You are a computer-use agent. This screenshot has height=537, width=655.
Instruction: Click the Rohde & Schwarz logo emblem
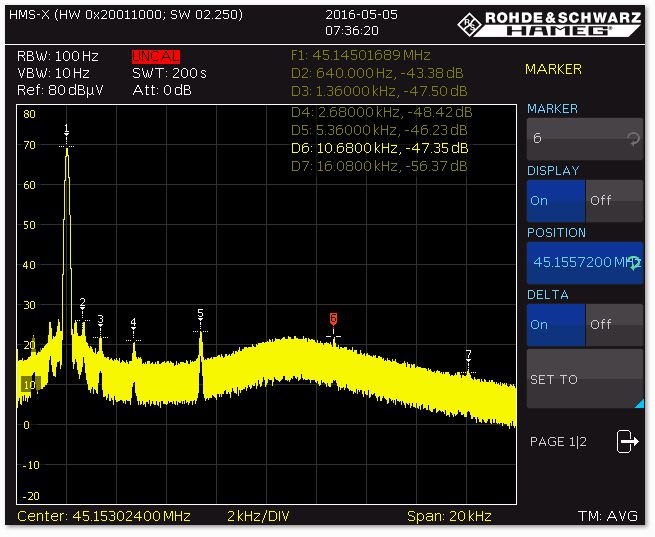point(469,23)
